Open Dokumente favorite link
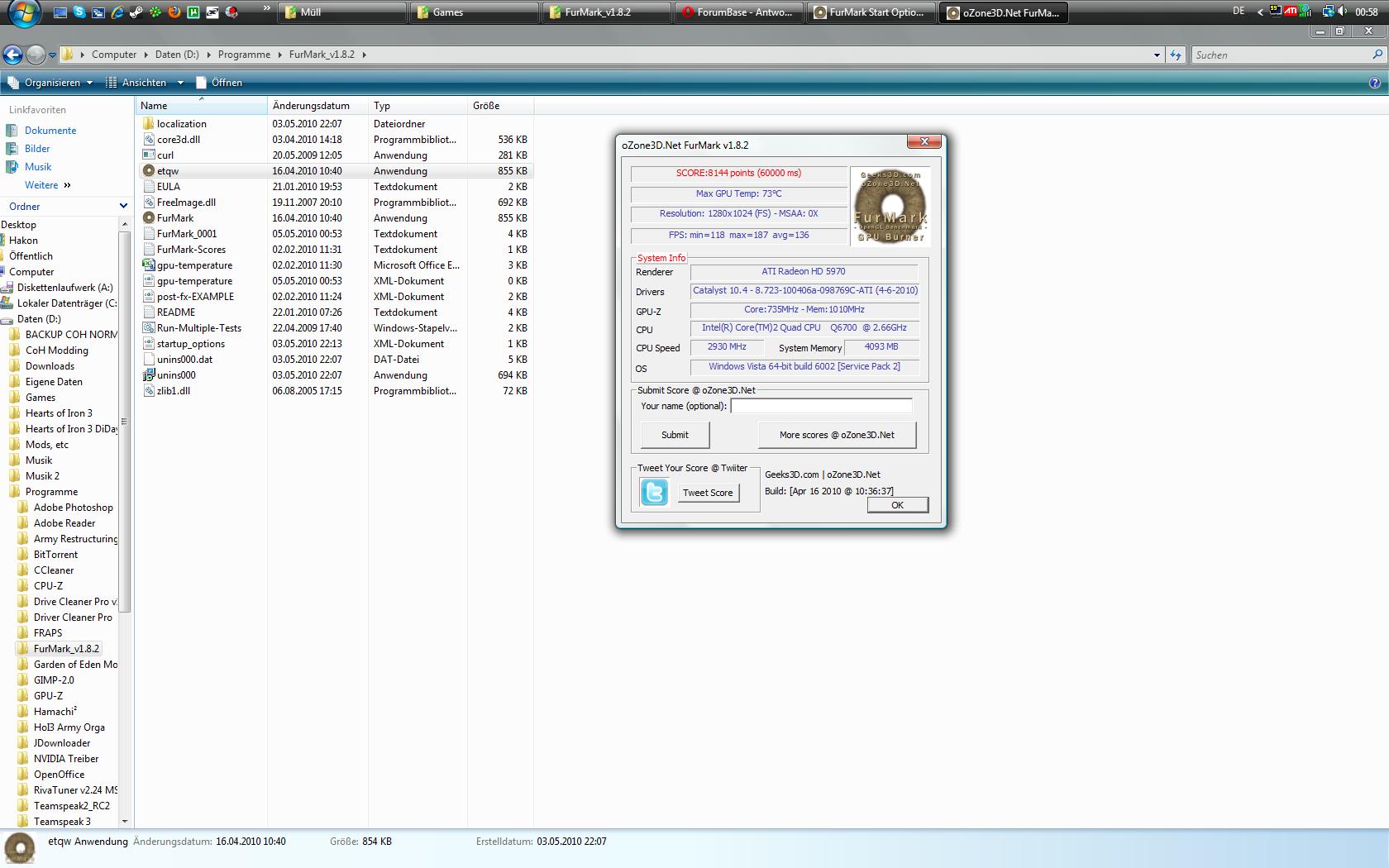The width and height of the screenshot is (1389, 868). click(x=50, y=131)
